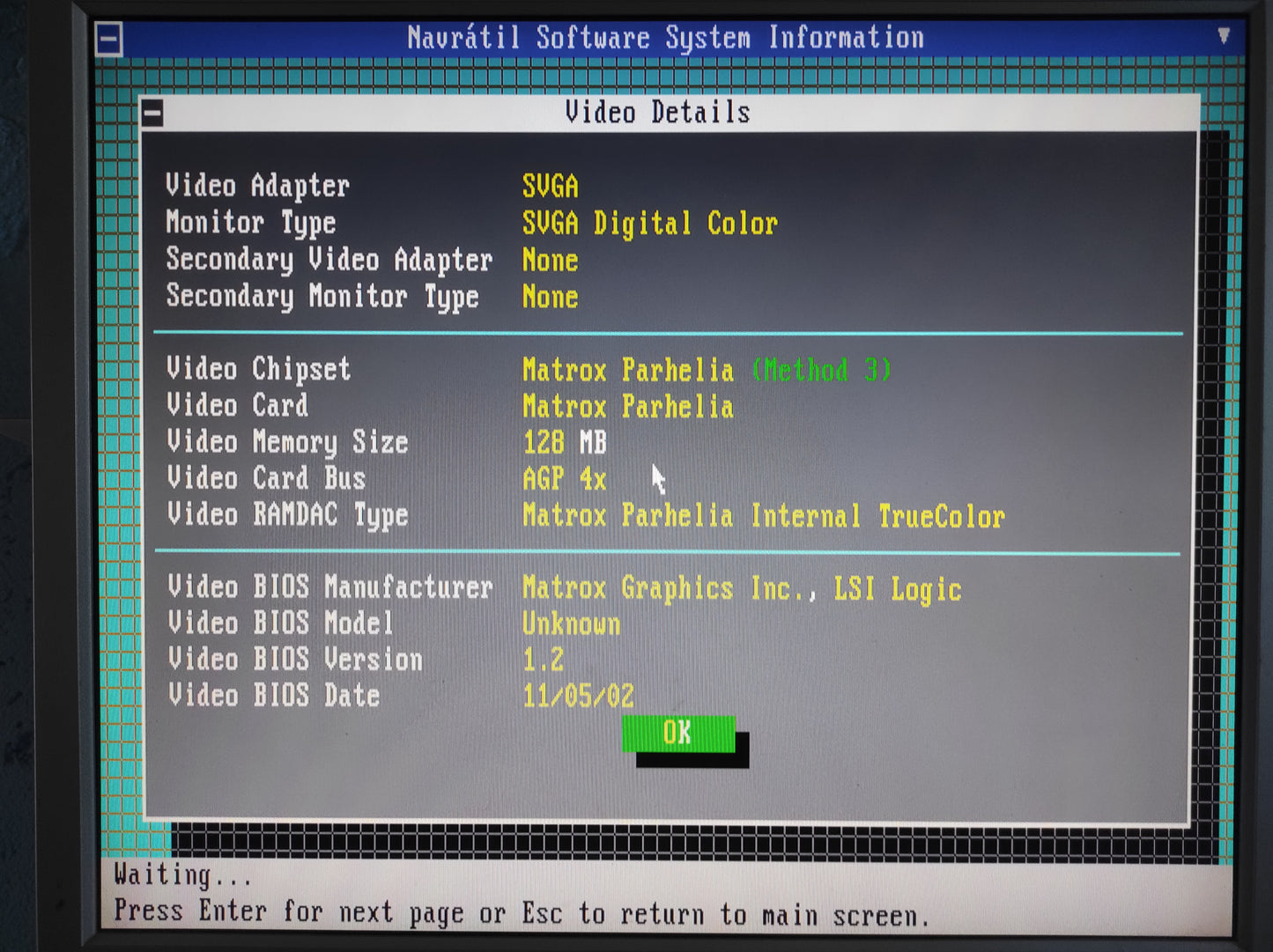
Task: Select the Matrox Graphics Inc., LSI Logic text
Action: click(x=741, y=588)
